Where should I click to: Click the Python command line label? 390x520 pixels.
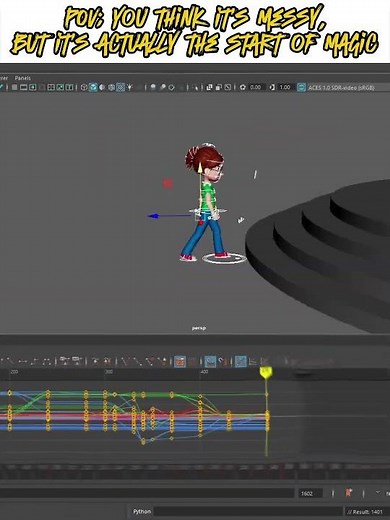tap(142, 511)
